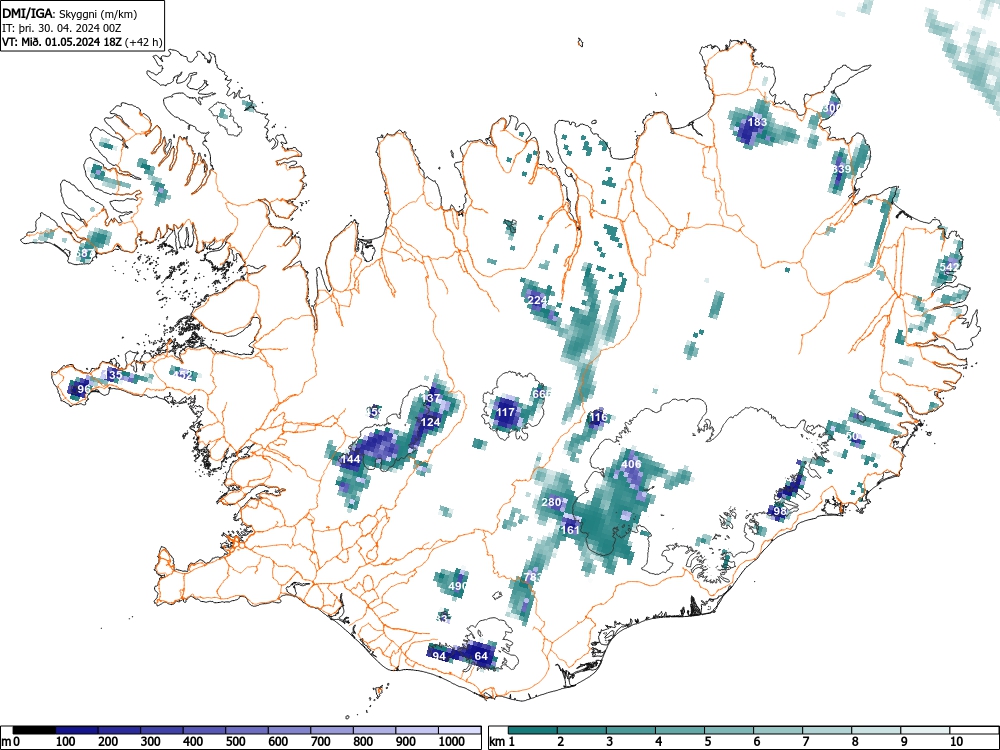This screenshot has height=750, width=1000.
Task: Click the '542' value on the east coast
Action: (949, 266)
